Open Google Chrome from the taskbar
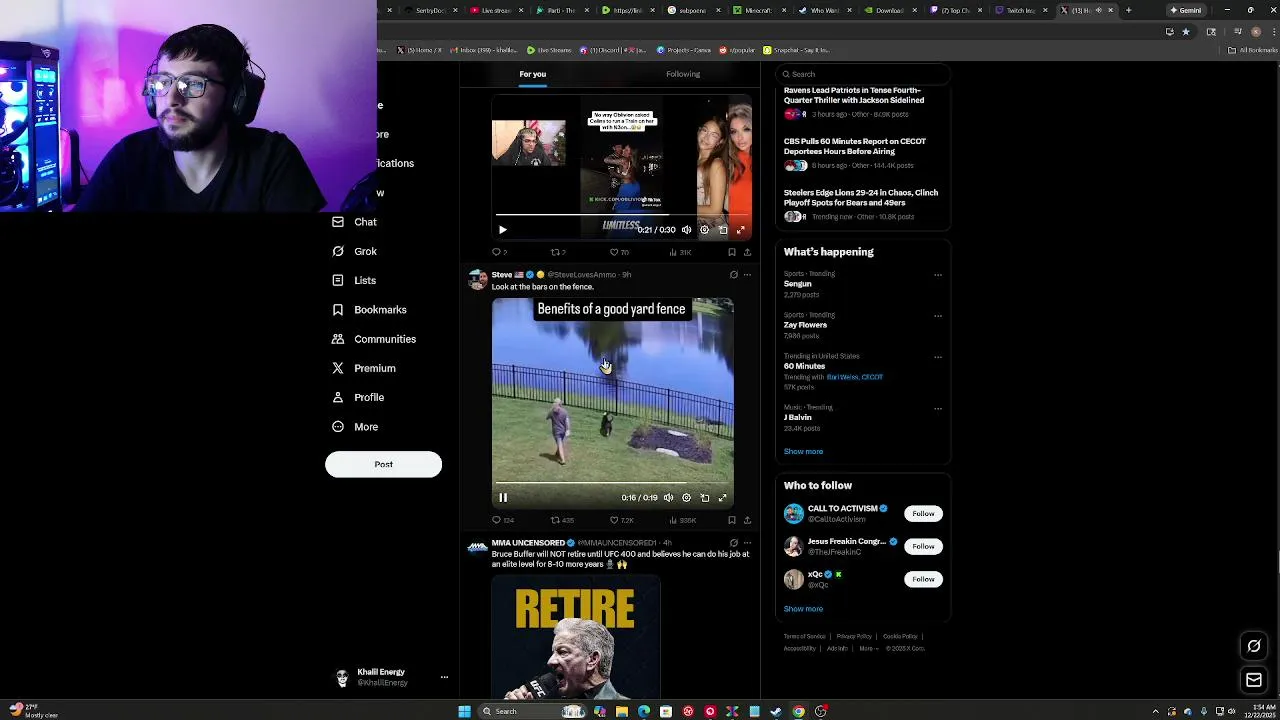This screenshot has height=720, width=1280. click(x=798, y=711)
